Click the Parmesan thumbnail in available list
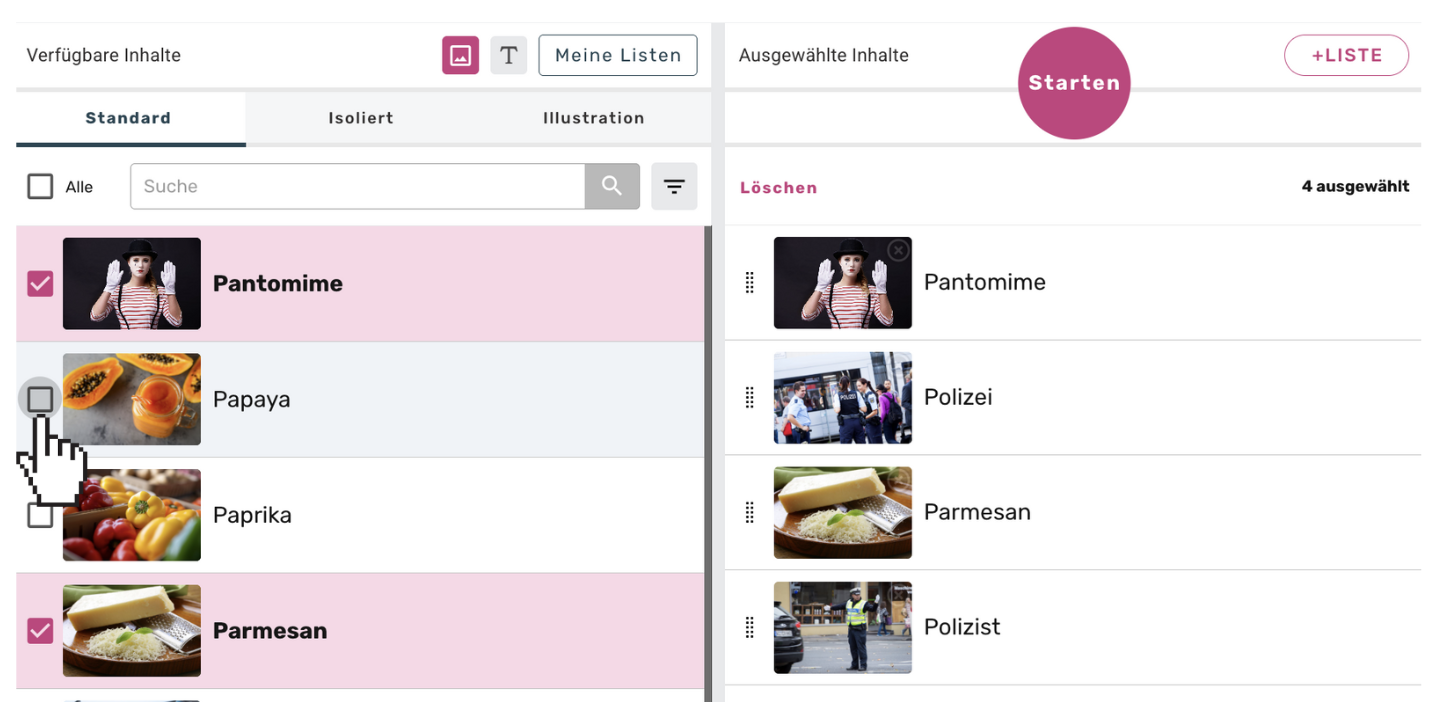 132,631
